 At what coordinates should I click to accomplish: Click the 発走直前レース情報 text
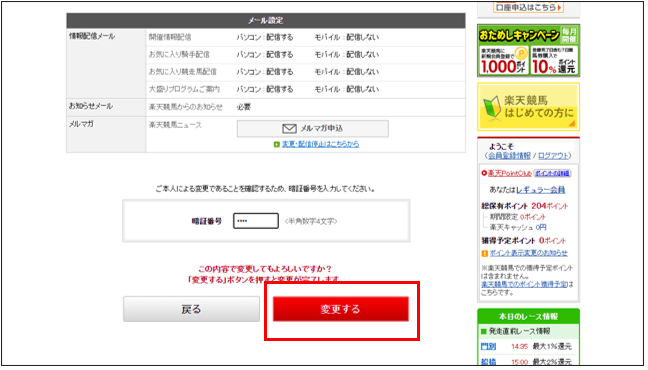(519, 331)
